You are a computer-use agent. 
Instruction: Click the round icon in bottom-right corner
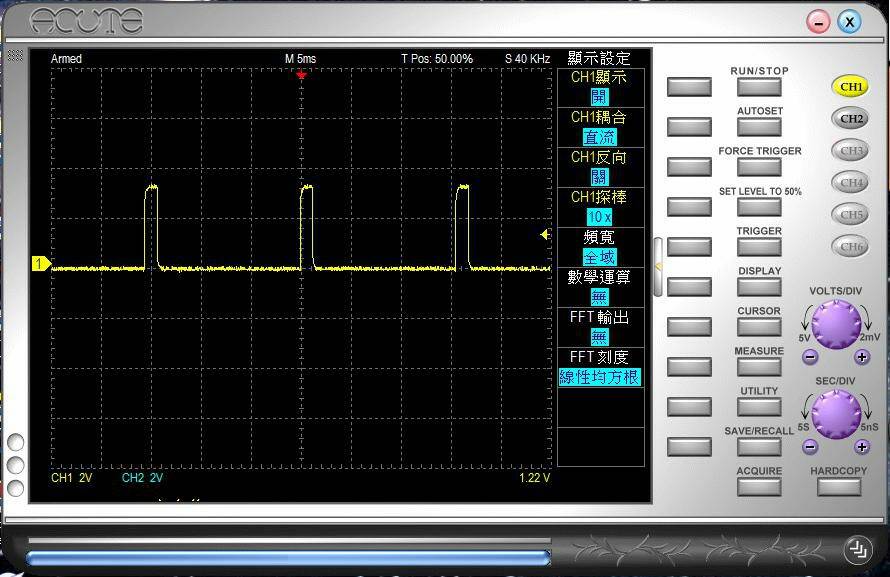tap(857, 549)
